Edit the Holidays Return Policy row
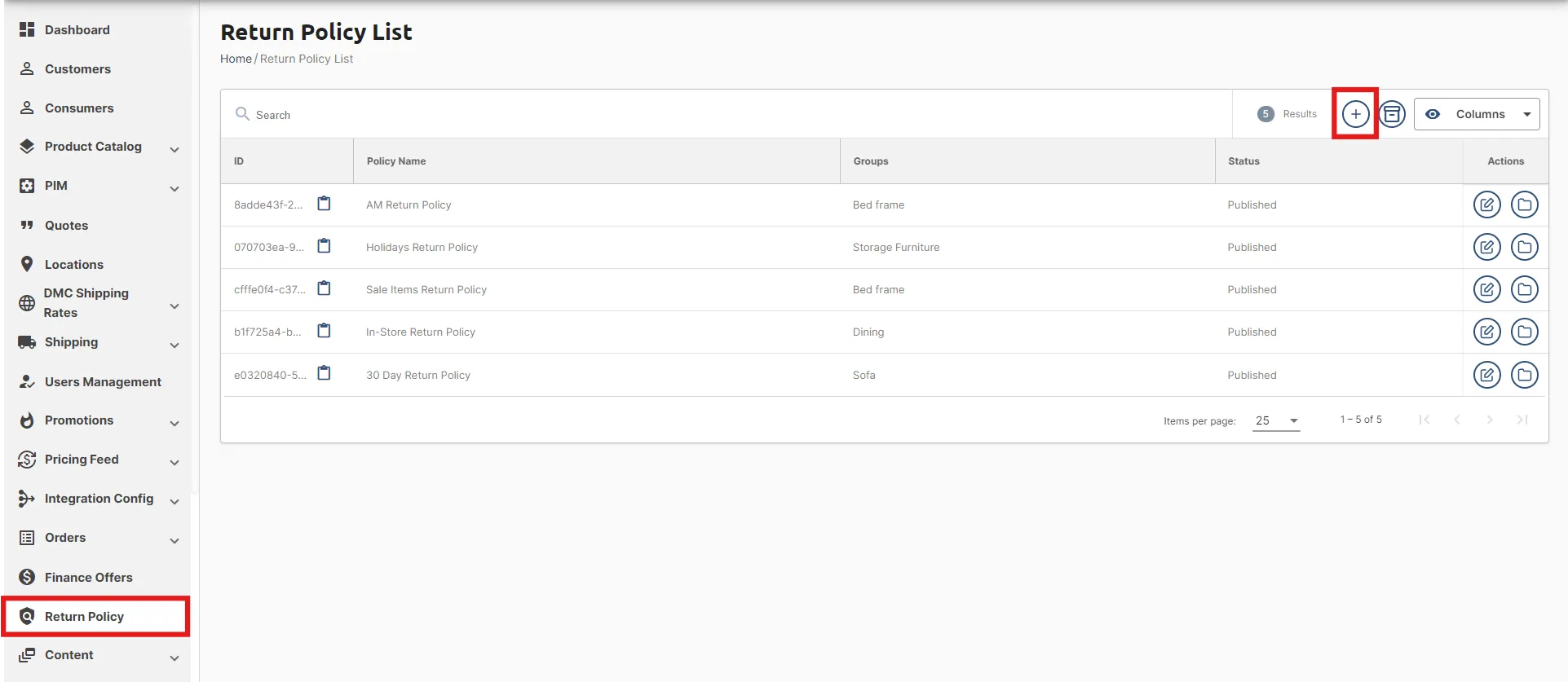Image resolution: width=1568 pixels, height=682 pixels. click(x=1487, y=247)
